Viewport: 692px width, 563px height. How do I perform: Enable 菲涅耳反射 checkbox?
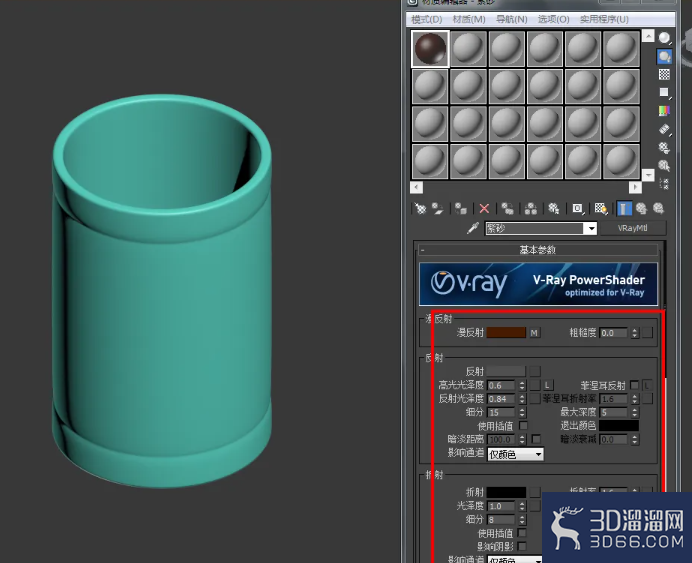(634, 385)
